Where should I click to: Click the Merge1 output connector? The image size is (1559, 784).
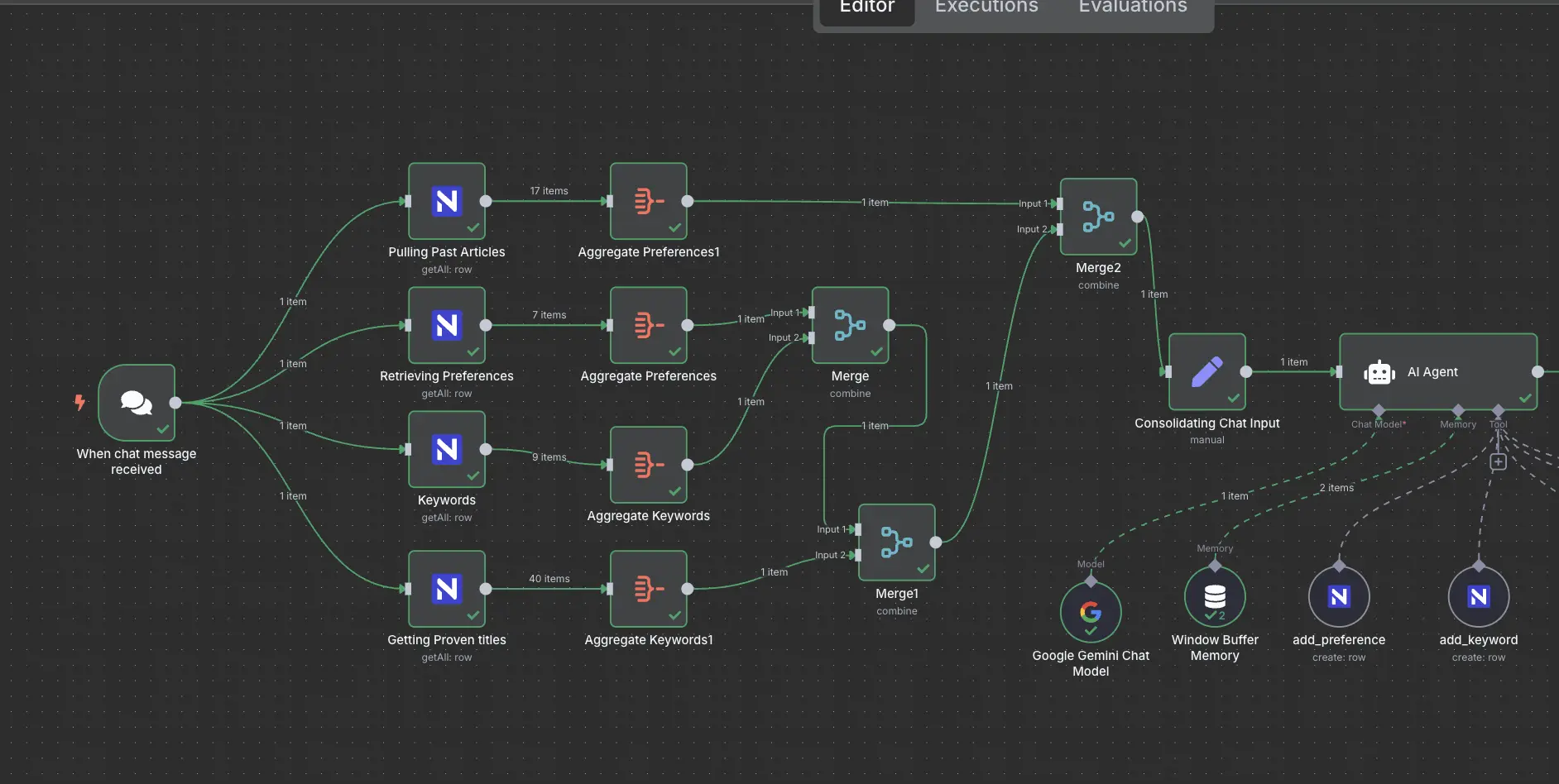pos(936,543)
